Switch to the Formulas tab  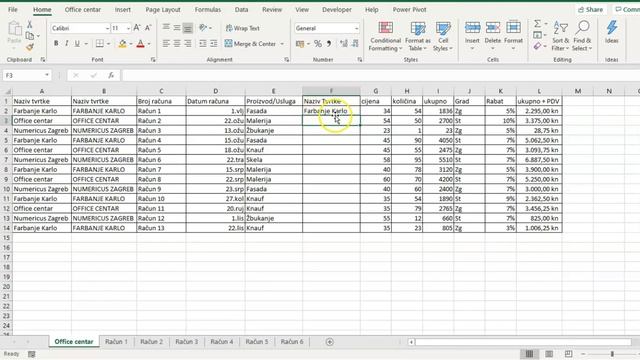click(x=208, y=9)
